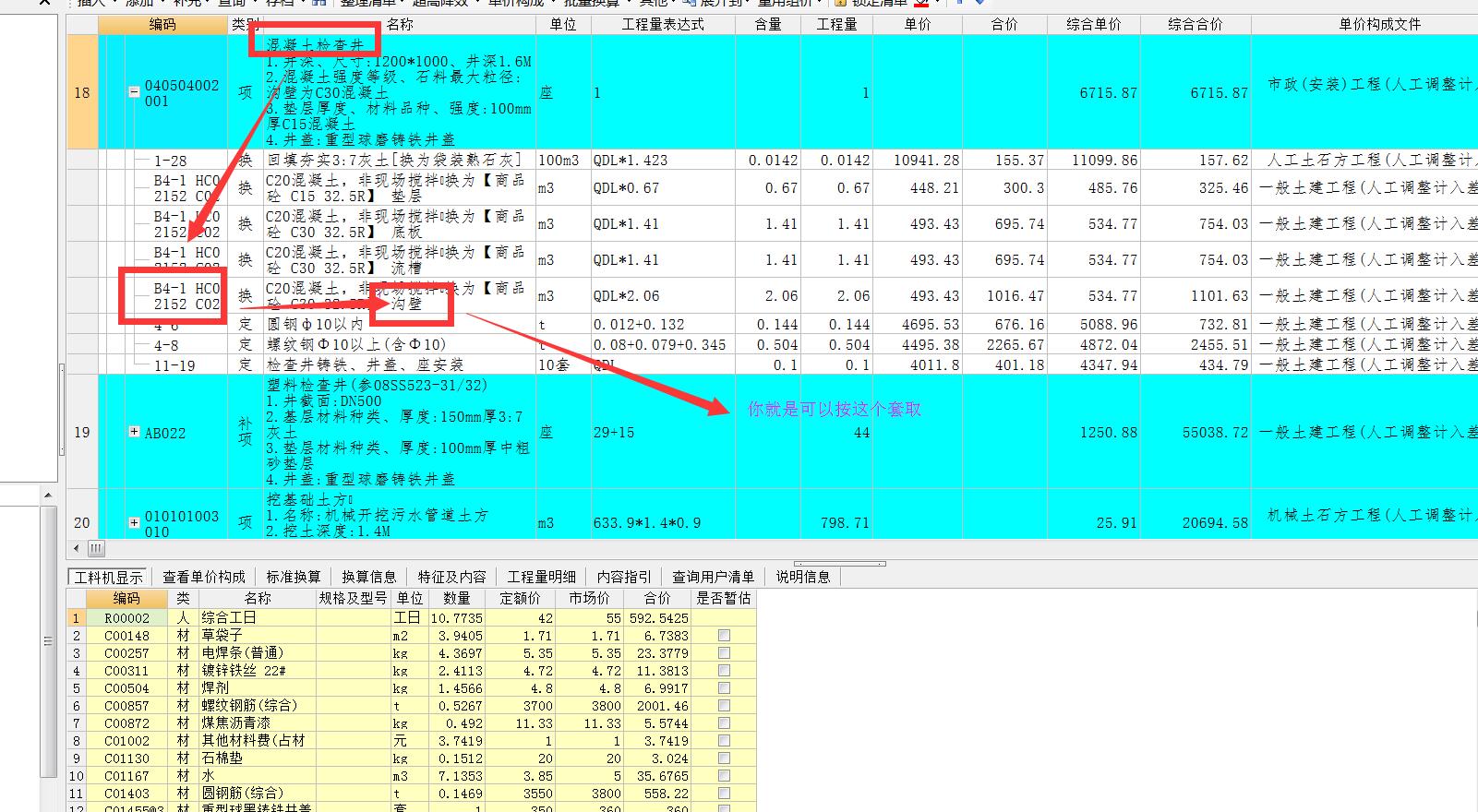Click the 定额价 column header in the lower table

(520, 598)
